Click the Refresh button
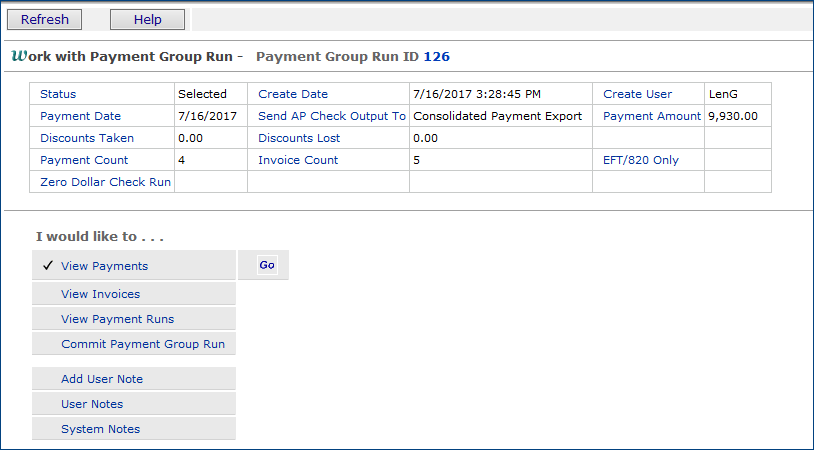Viewport: 814px width, 450px height. pos(45,20)
